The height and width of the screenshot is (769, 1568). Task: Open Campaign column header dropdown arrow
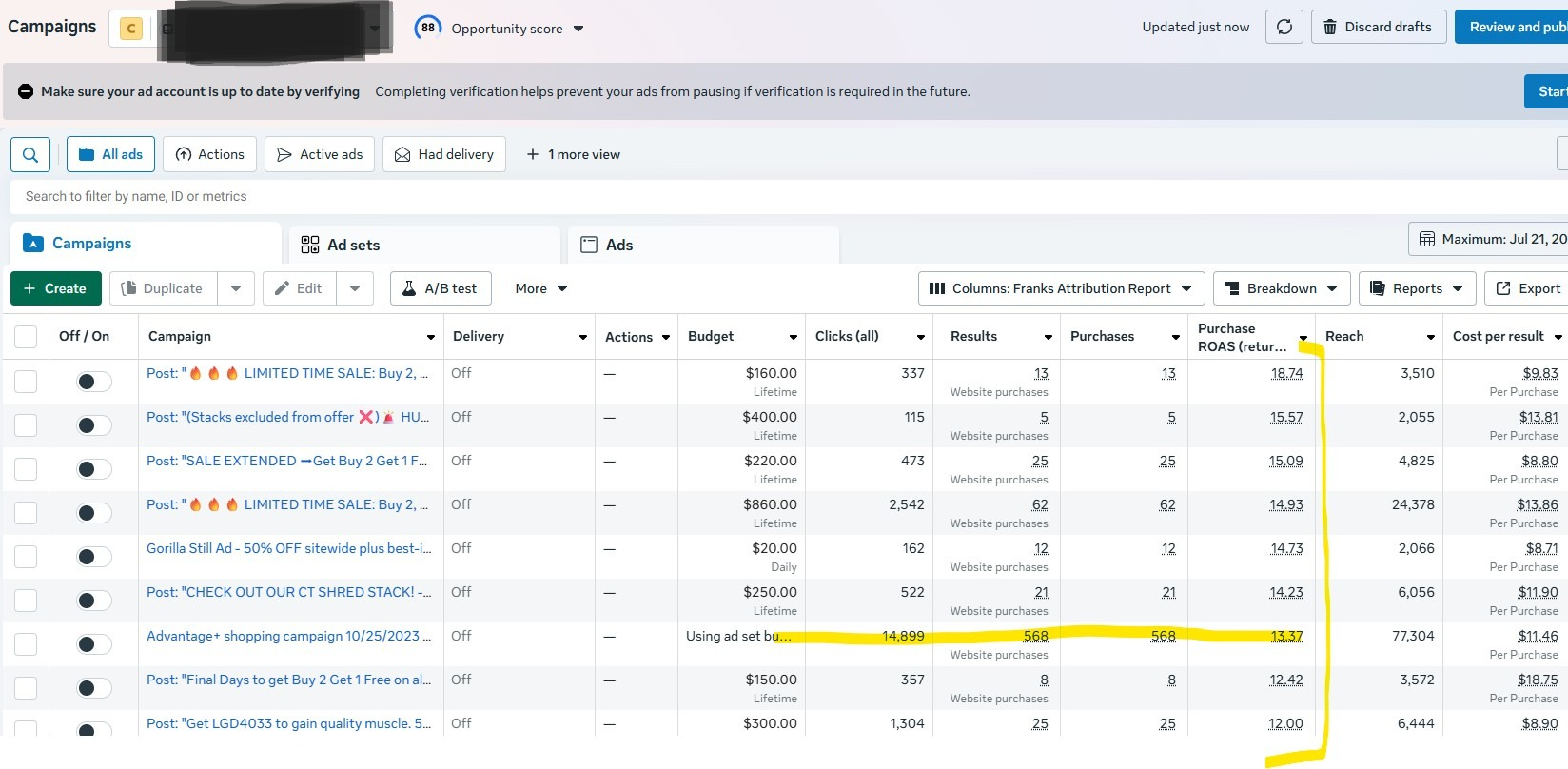[x=431, y=337]
